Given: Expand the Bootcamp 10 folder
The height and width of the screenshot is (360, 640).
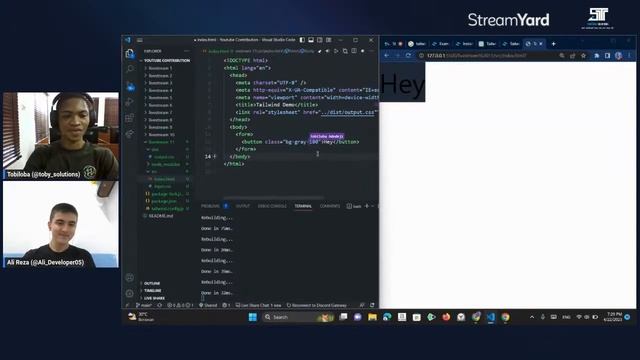Looking at the screenshot, I should 161,134.
